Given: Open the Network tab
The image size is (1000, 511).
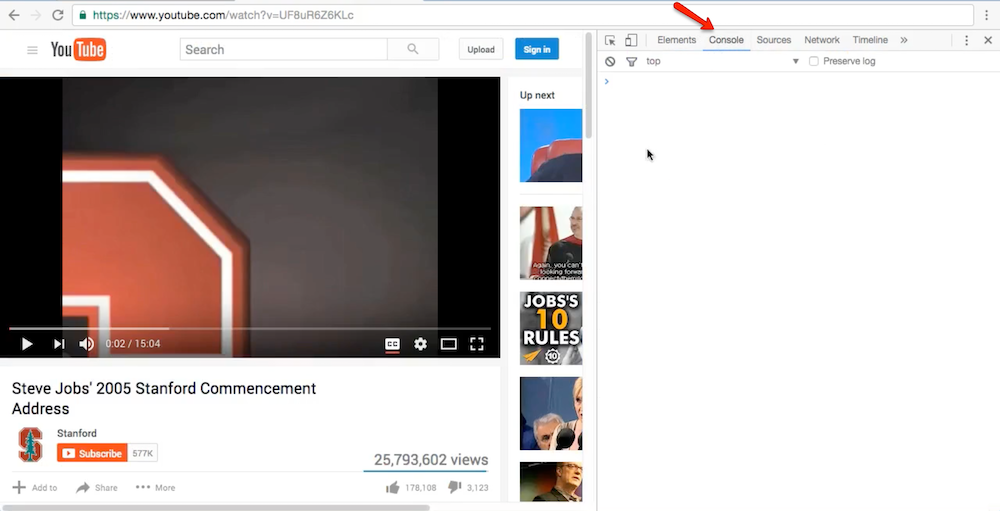Looking at the screenshot, I should (821, 40).
